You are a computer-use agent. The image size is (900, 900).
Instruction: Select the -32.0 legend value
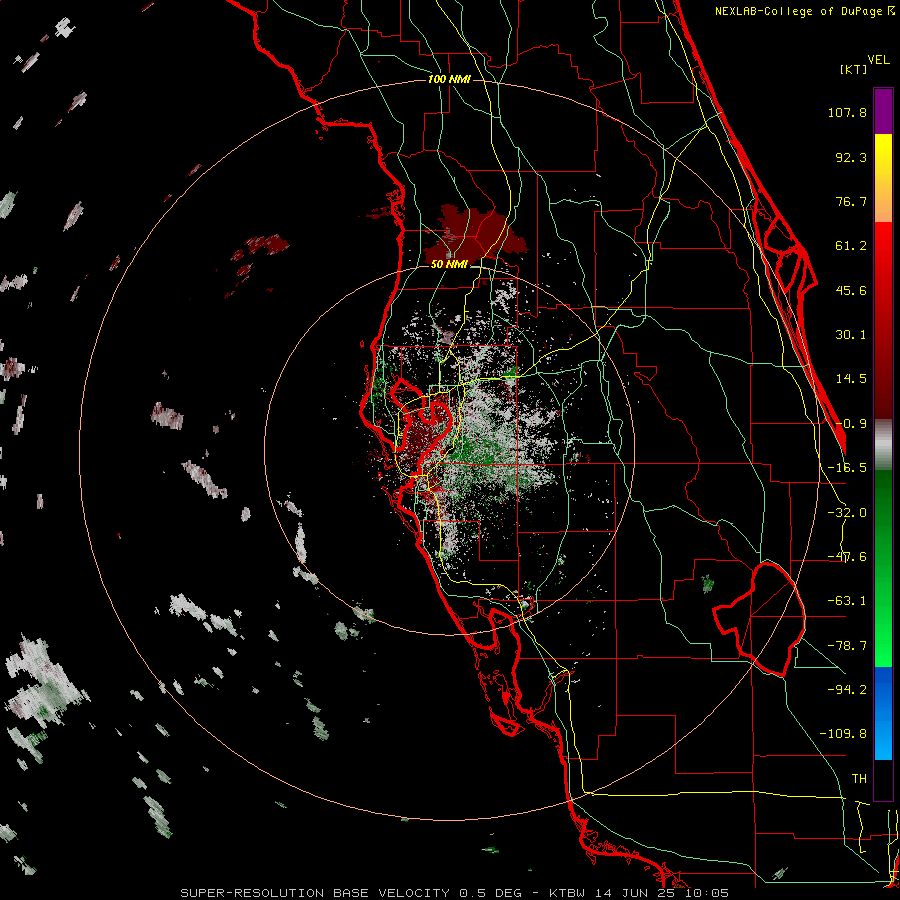coord(847,513)
